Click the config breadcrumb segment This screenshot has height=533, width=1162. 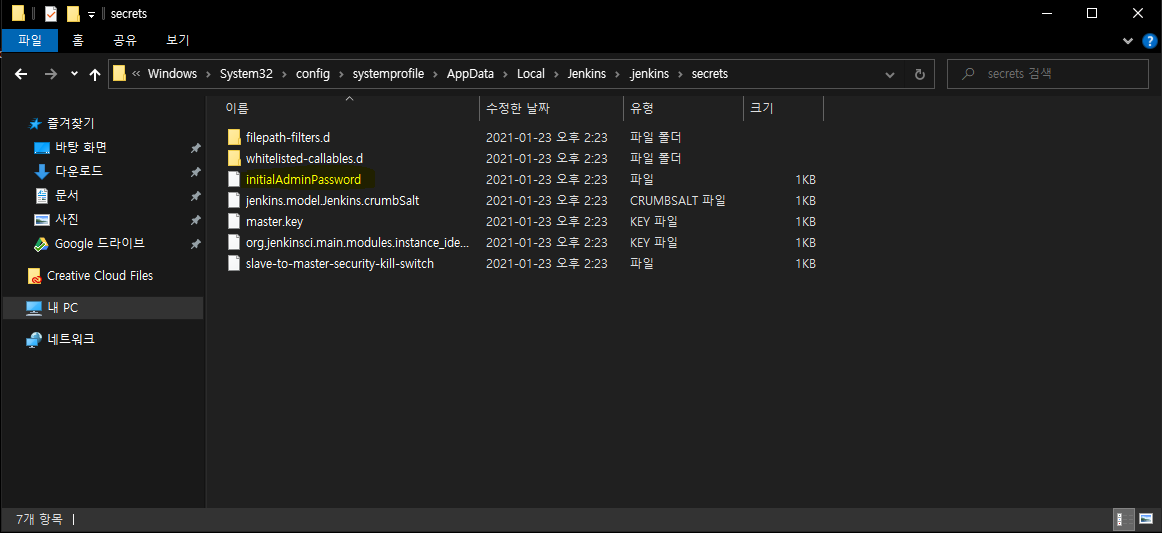311,74
